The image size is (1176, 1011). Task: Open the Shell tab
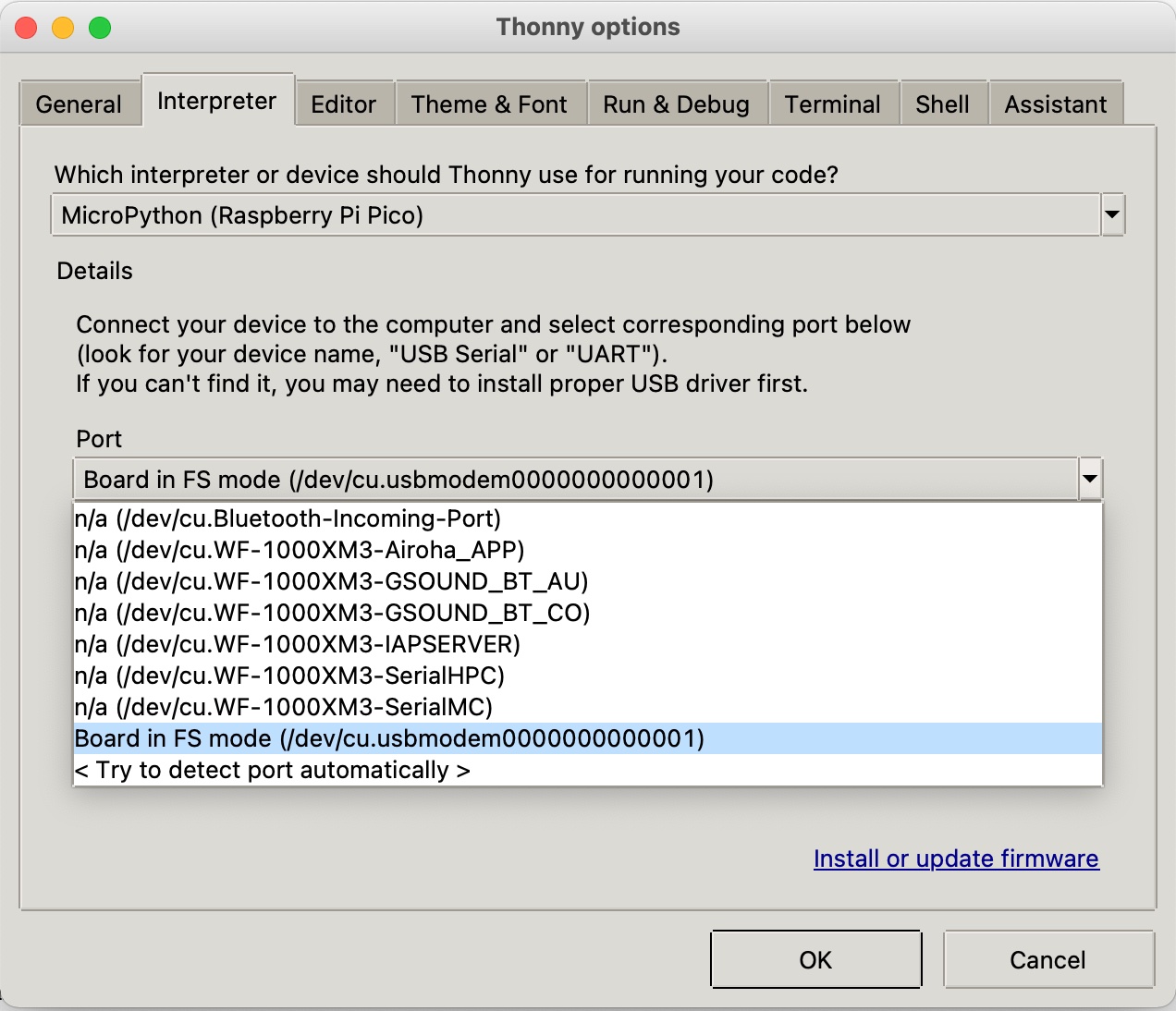click(x=942, y=104)
